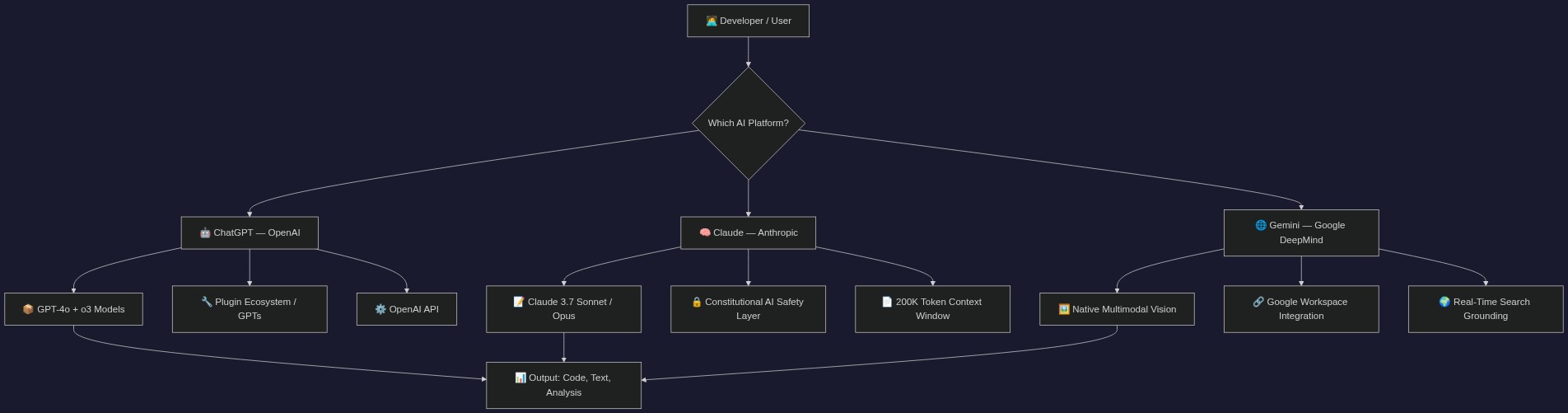The width and height of the screenshot is (1568, 413).
Task: Select the Constitutional AI Safety Layer box
Action: pyautogui.click(x=748, y=309)
